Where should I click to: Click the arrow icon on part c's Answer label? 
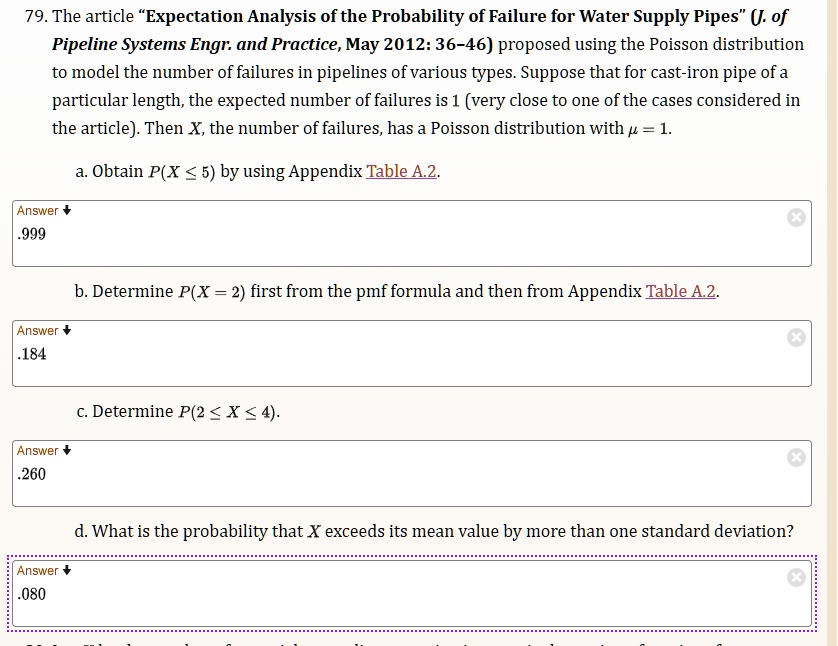(x=67, y=450)
